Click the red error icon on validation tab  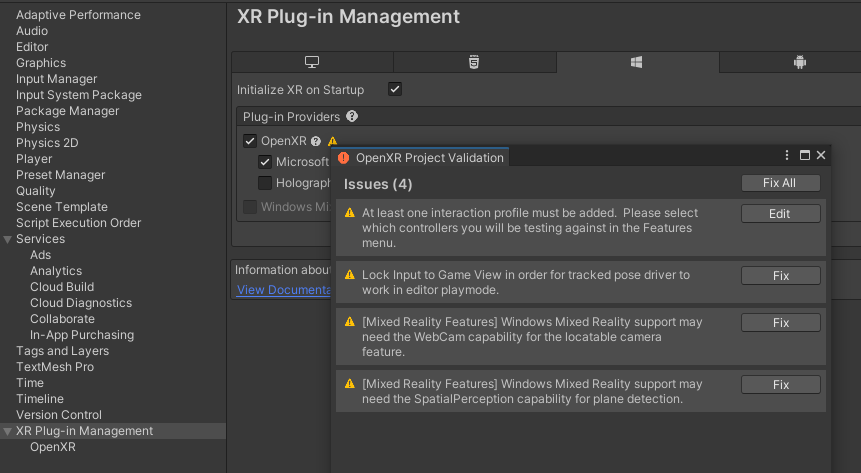[344, 158]
